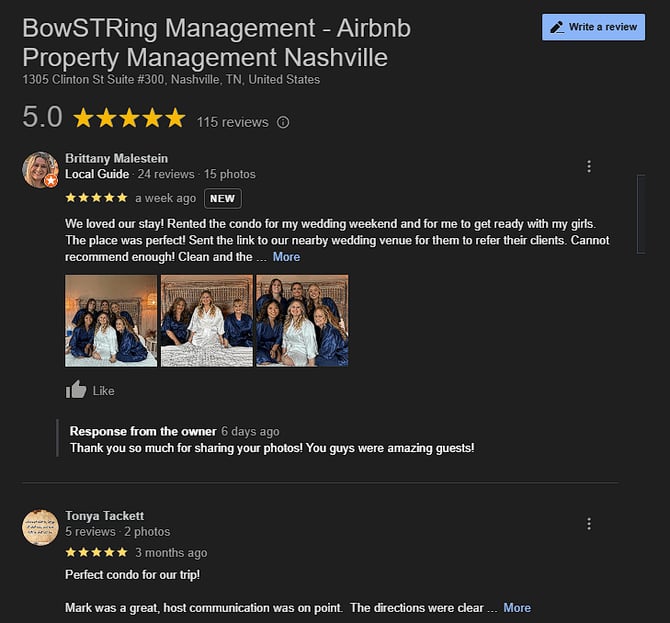Viewport: 670px width, 623px height.
Task: Click the Brittany Malestein reviewer name
Action: click(x=116, y=158)
